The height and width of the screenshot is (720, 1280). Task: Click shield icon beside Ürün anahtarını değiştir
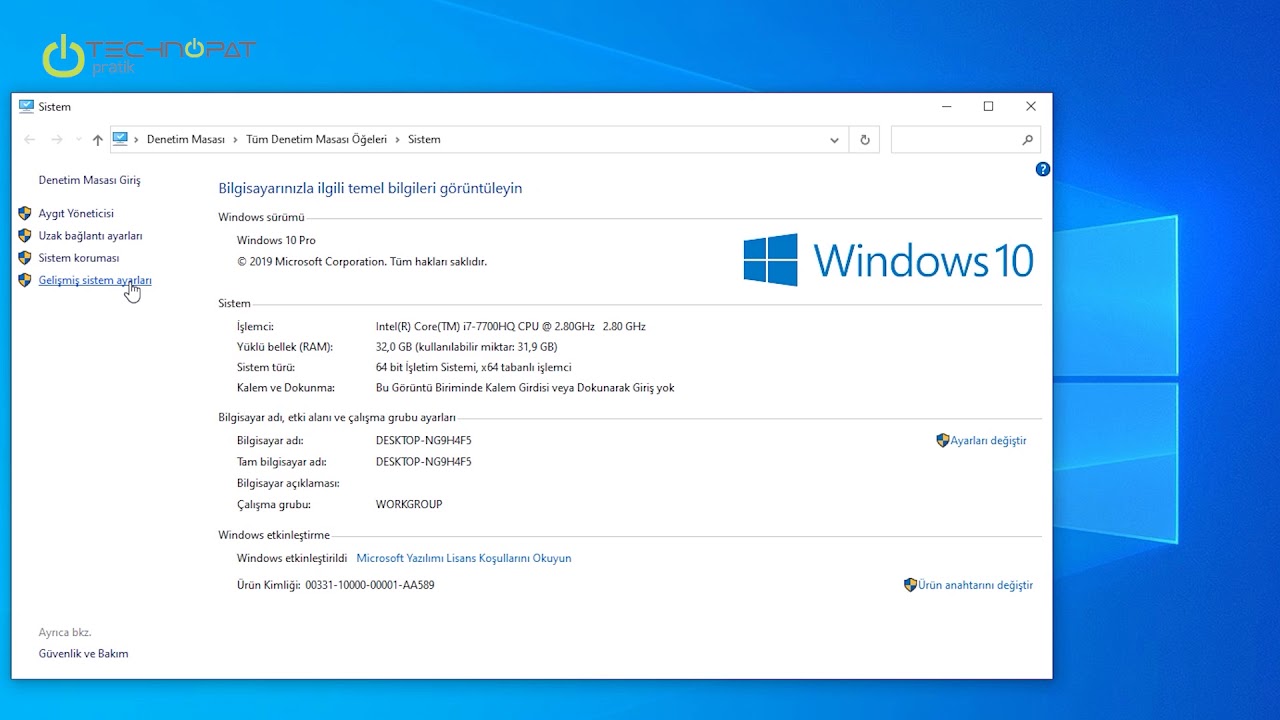[910, 585]
